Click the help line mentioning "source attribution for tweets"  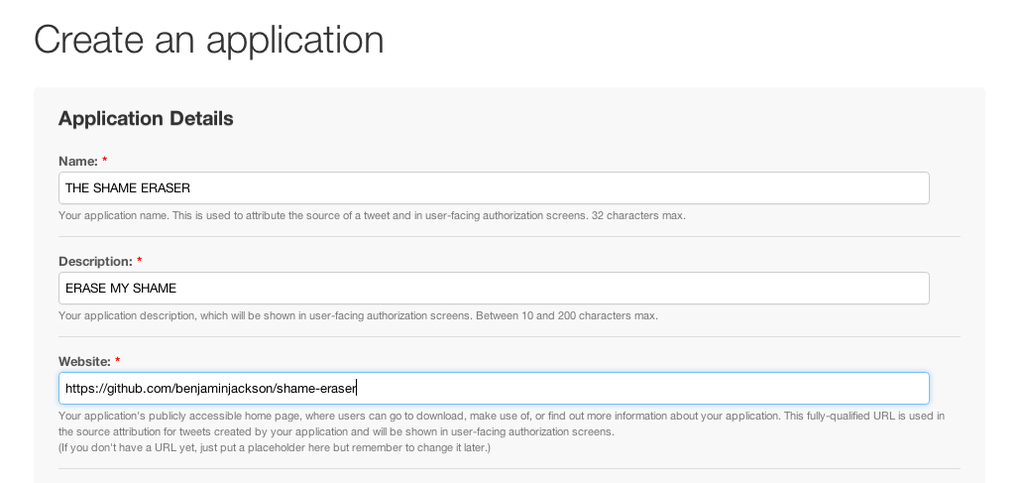[x=336, y=432]
